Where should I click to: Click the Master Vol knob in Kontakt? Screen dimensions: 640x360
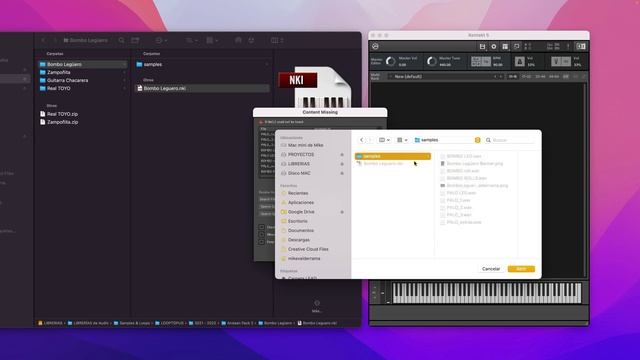tap(391, 62)
